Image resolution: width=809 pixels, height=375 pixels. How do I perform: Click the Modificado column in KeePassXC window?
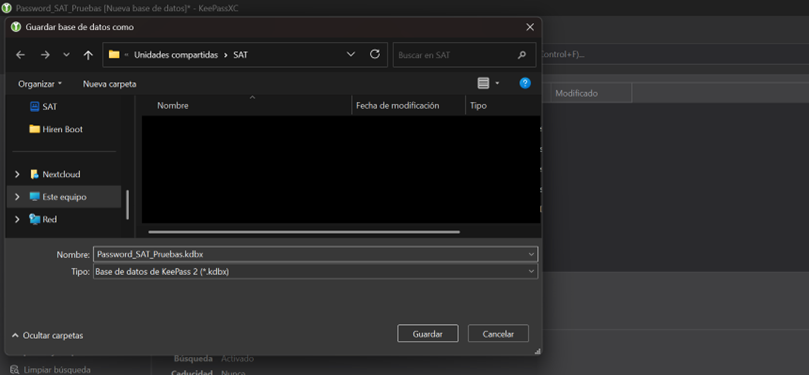[577, 93]
